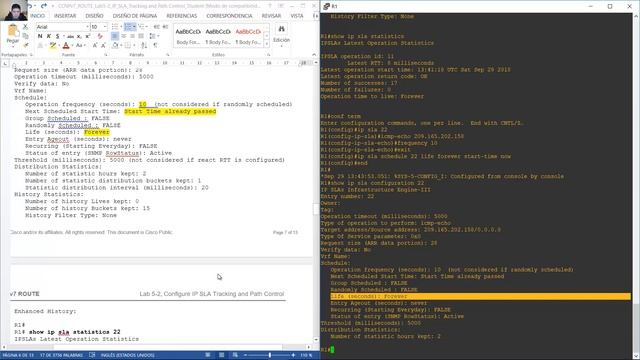The height and width of the screenshot is (360, 640).
Task: Switch to Read Mode view icon
Action: [x=208, y=356]
